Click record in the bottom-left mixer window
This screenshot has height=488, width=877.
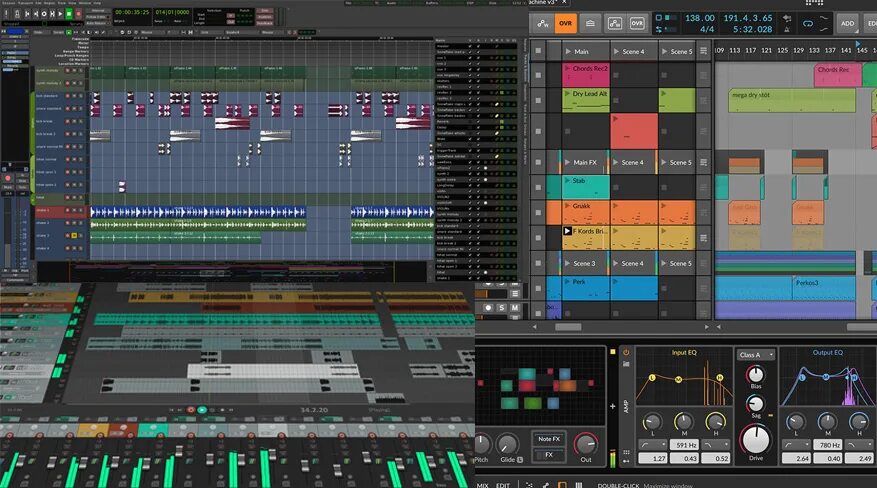coord(191,410)
